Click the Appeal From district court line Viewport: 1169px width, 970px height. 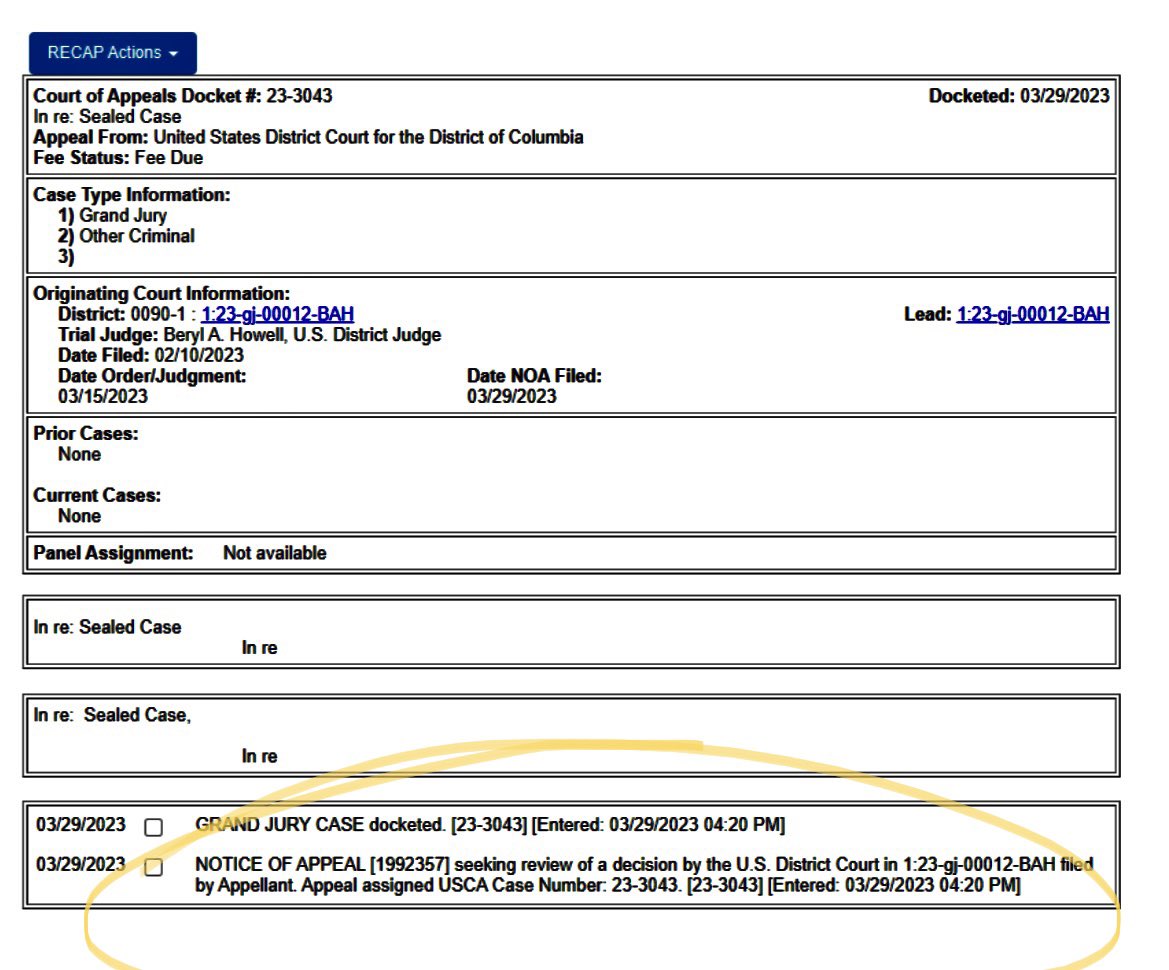(x=308, y=137)
